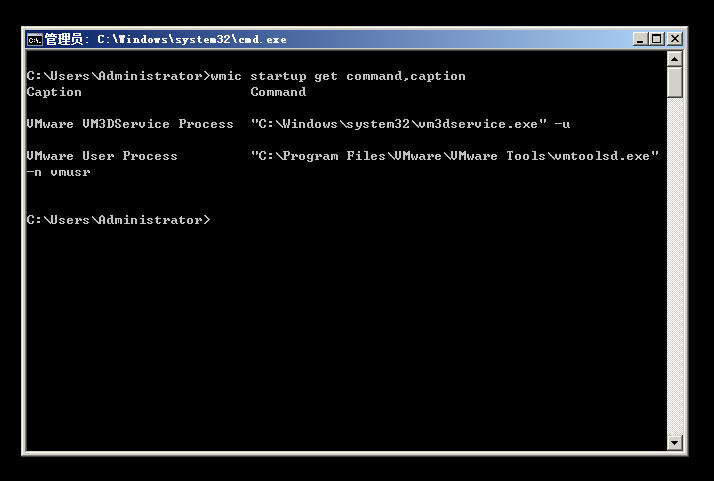Click the scrollbar track below the thumb
This screenshot has height=481, width=714.
click(x=674, y=264)
